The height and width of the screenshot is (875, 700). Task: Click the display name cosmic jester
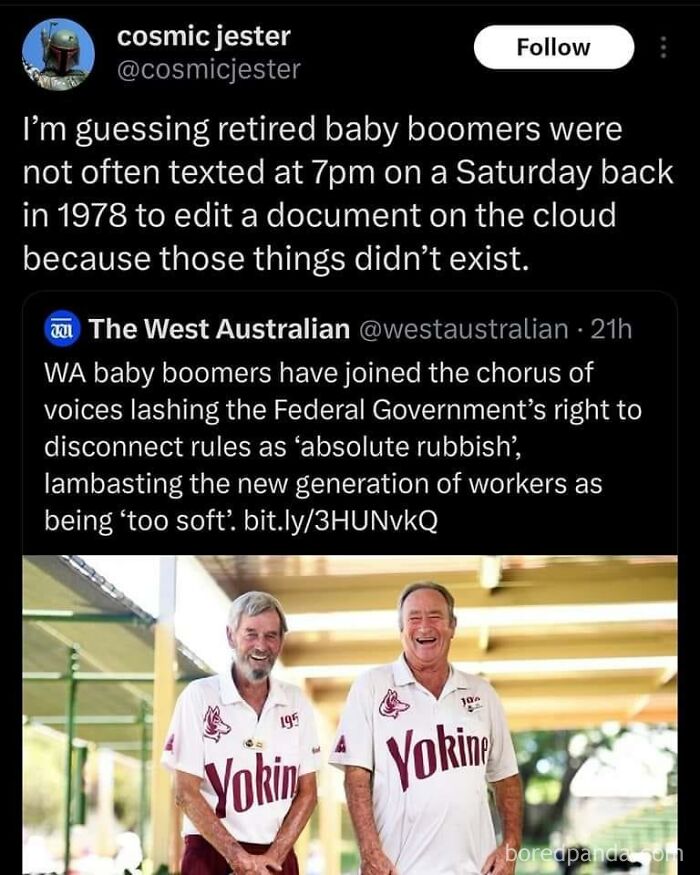(x=203, y=40)
